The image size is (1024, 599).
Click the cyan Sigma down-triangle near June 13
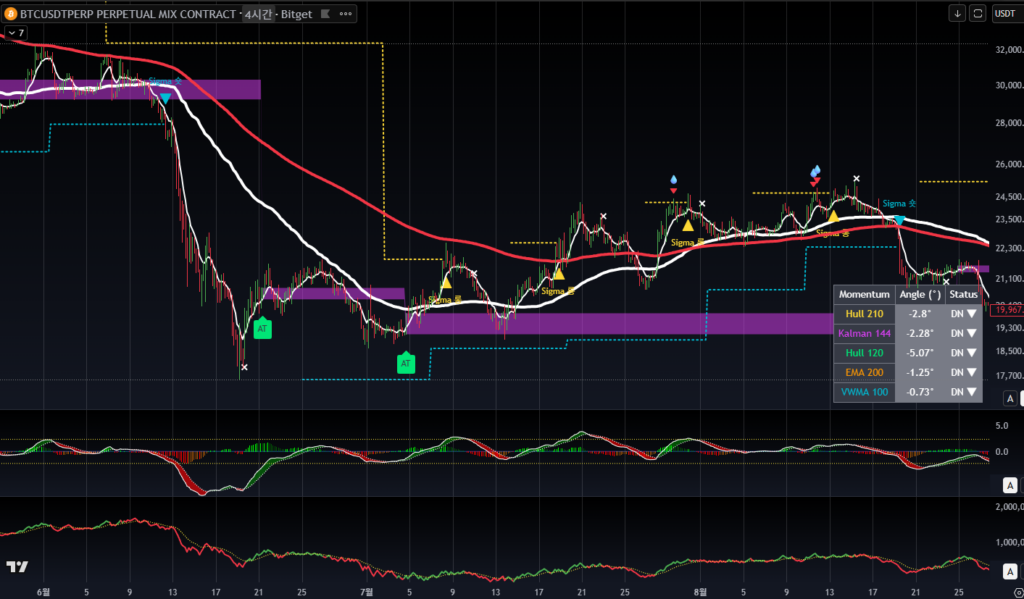(x=165, y=98)
